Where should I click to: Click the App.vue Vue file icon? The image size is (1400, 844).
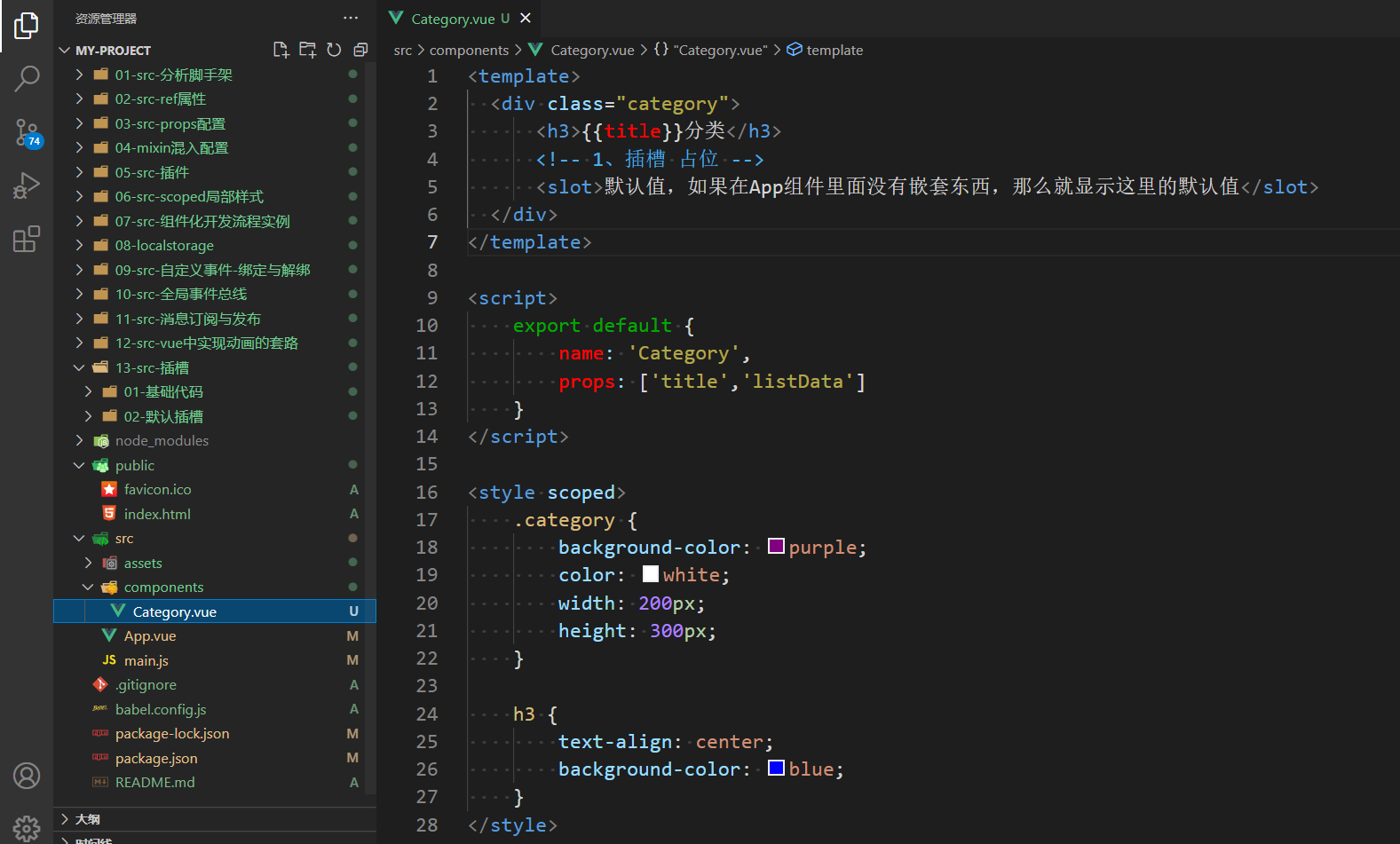[109, 635]
